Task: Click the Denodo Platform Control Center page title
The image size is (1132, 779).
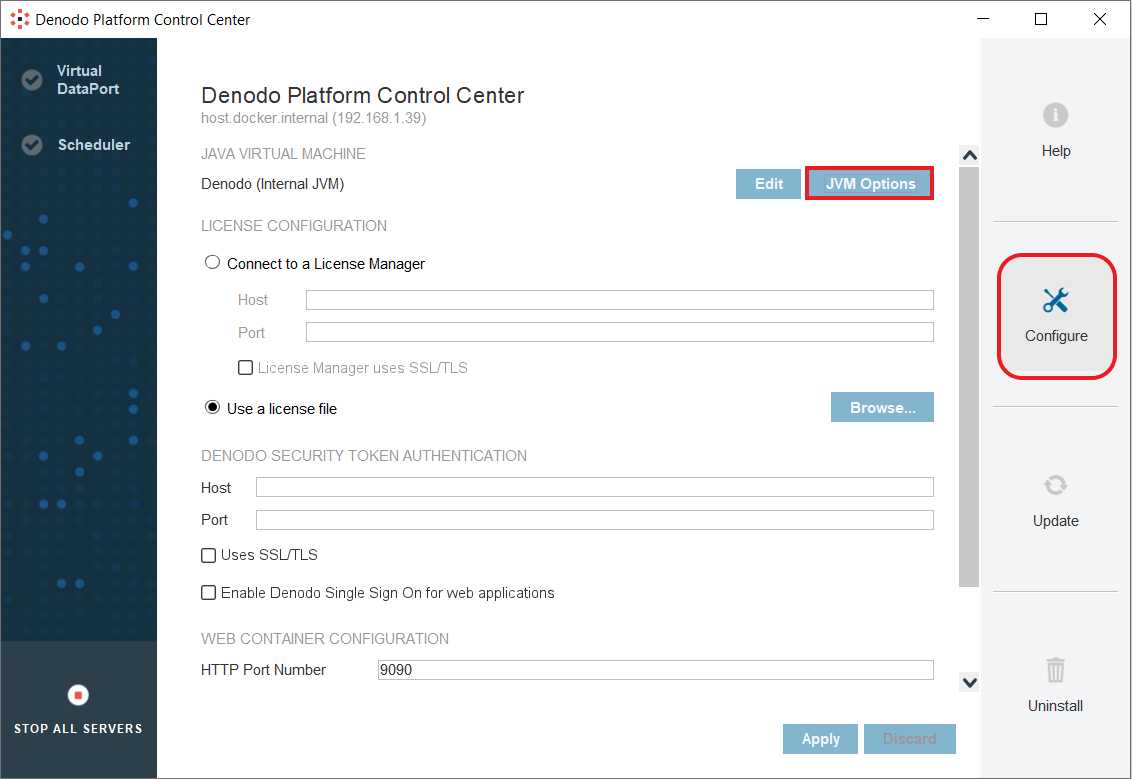Action: click(362, 95)
